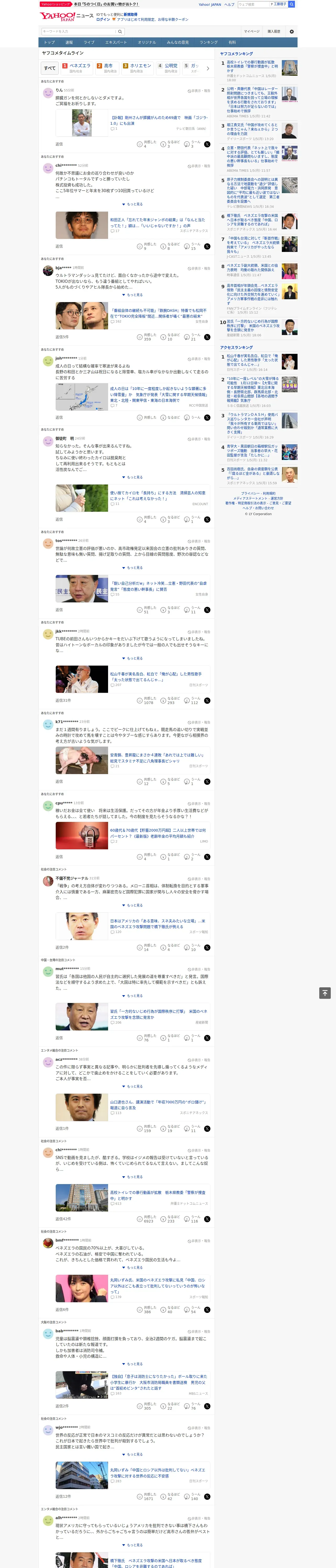336x1568 pixels.
Task: Open 購入履歴 link
Action: 274,32
